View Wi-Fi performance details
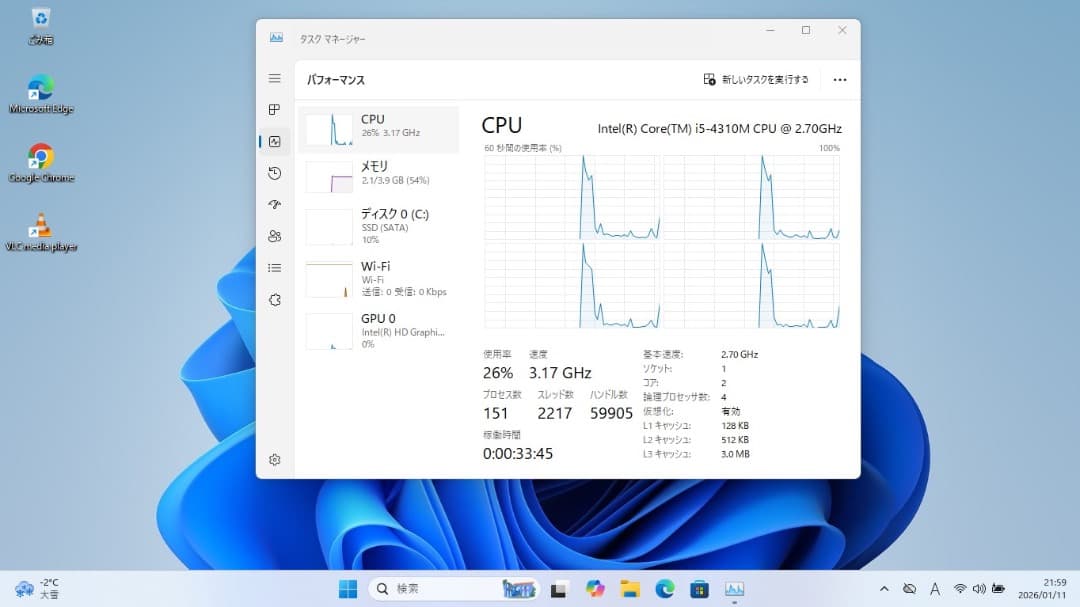 378,278
